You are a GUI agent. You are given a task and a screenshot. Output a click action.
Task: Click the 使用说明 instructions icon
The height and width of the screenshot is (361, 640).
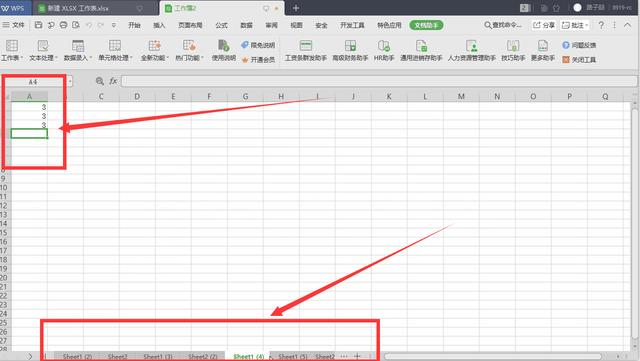click(224, 51)
